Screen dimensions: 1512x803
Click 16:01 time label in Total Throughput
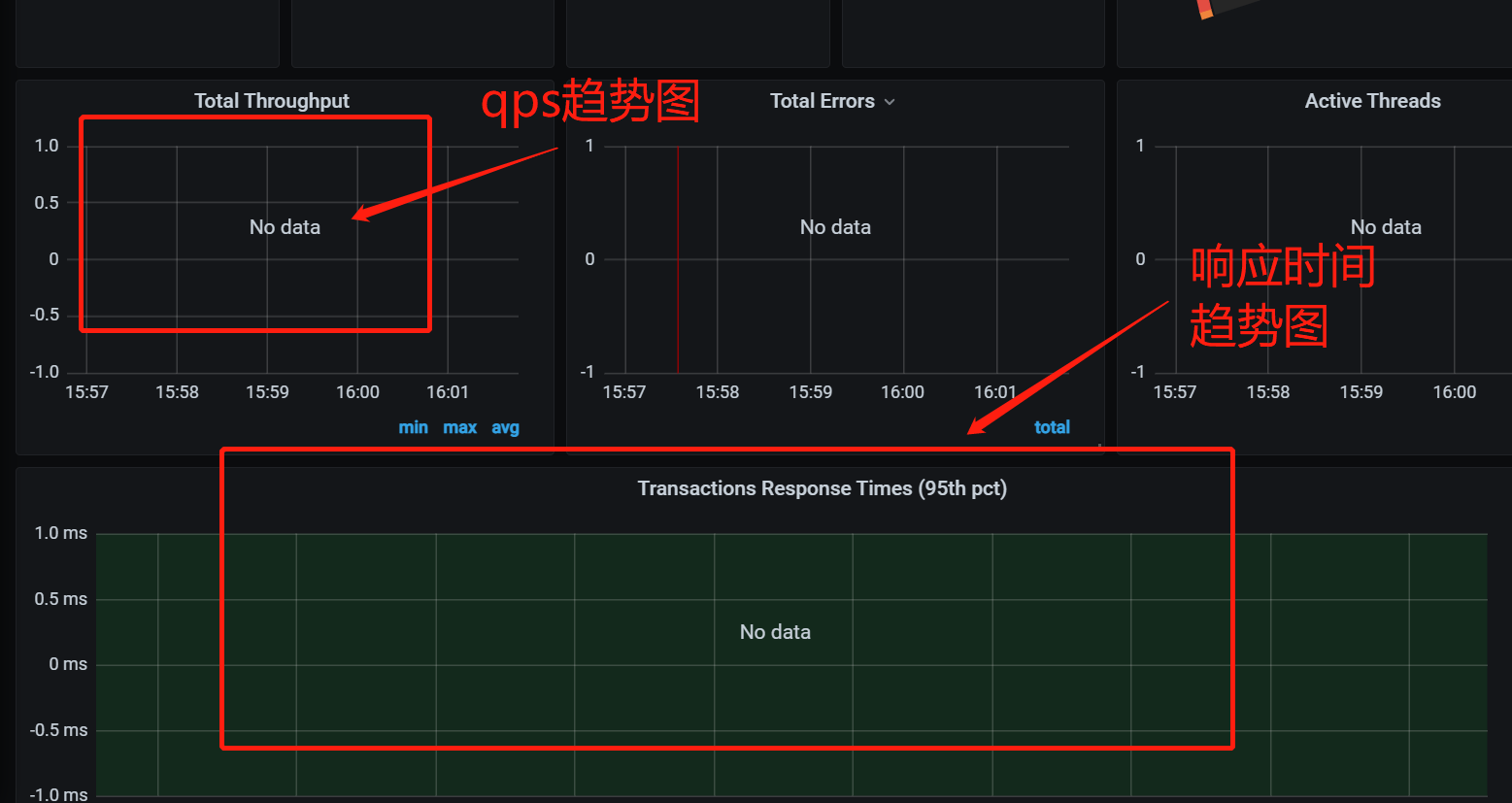tap(448, 392)
